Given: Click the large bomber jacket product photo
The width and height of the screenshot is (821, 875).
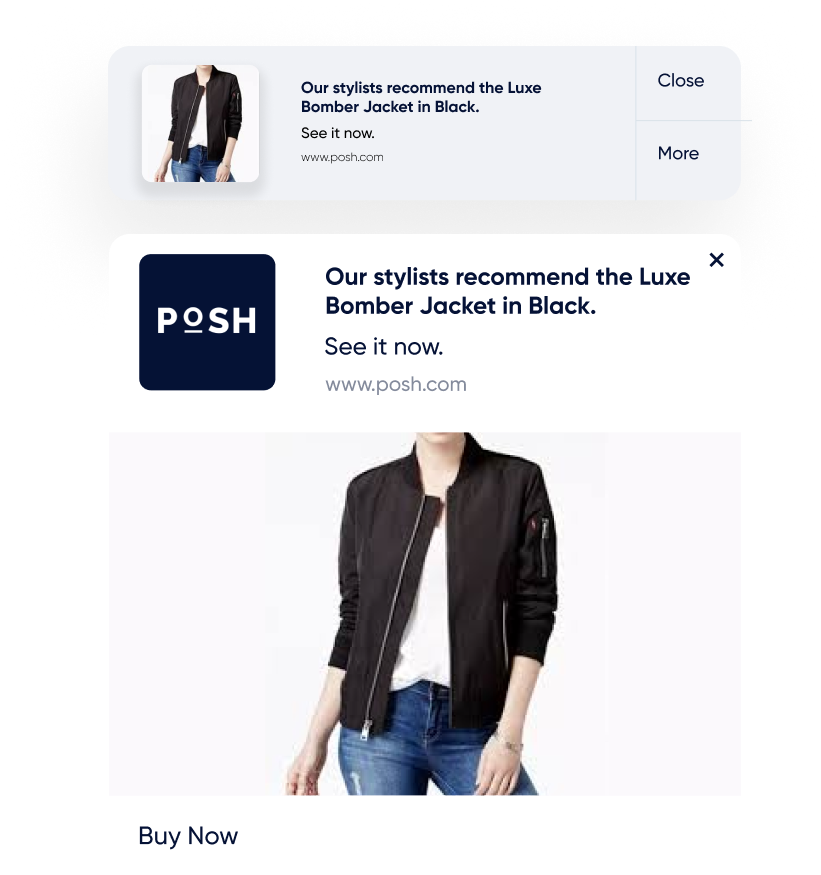Looking at the screenshot, I should click(425, 613).
